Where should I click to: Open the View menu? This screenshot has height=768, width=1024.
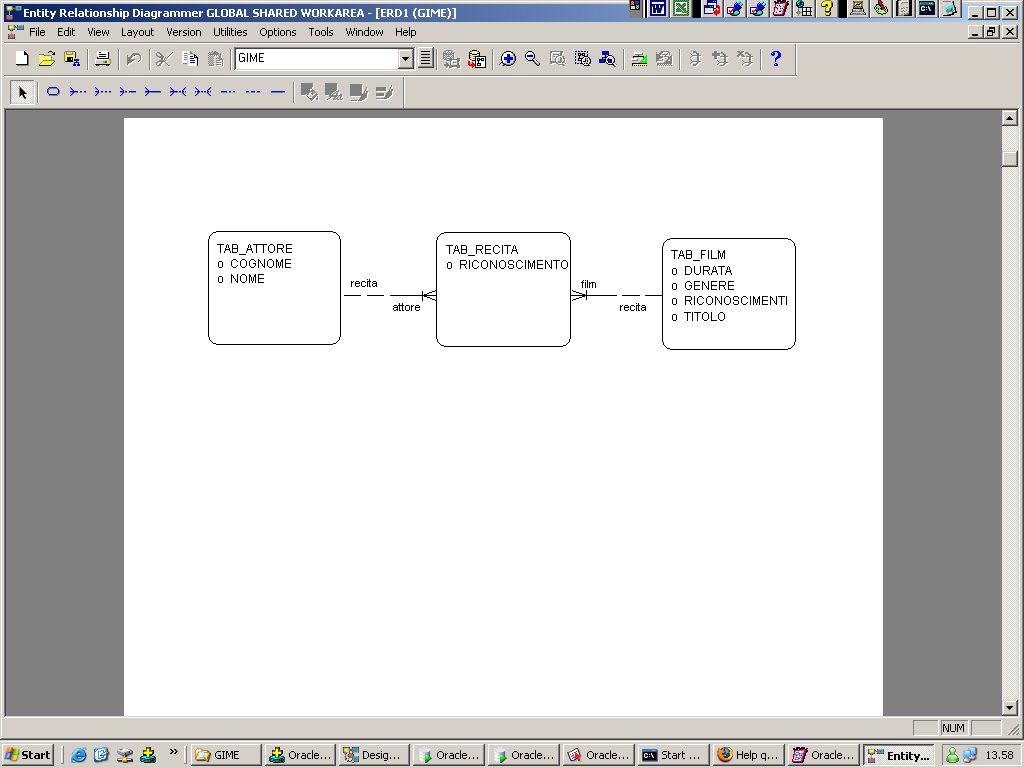[99, 32]
